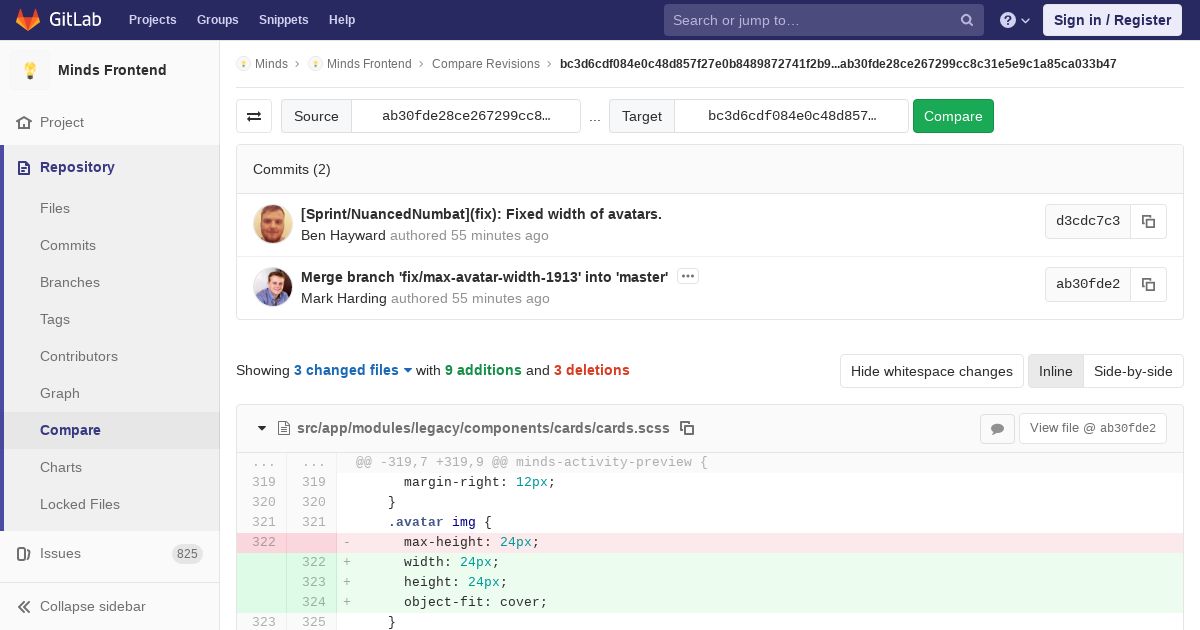Open the 3 changed files dropdown
This screenshot has height=630, width=1200.
(353, 370)
